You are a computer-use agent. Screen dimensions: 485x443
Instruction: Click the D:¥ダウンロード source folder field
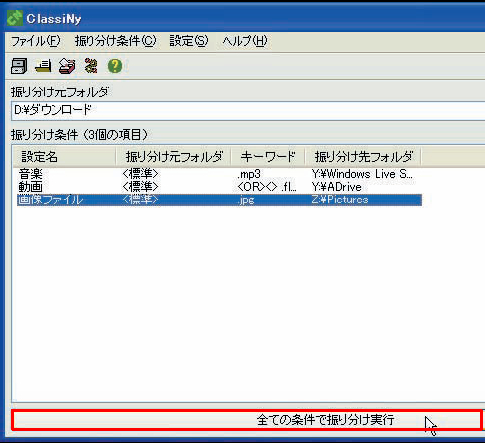point(248,110)
